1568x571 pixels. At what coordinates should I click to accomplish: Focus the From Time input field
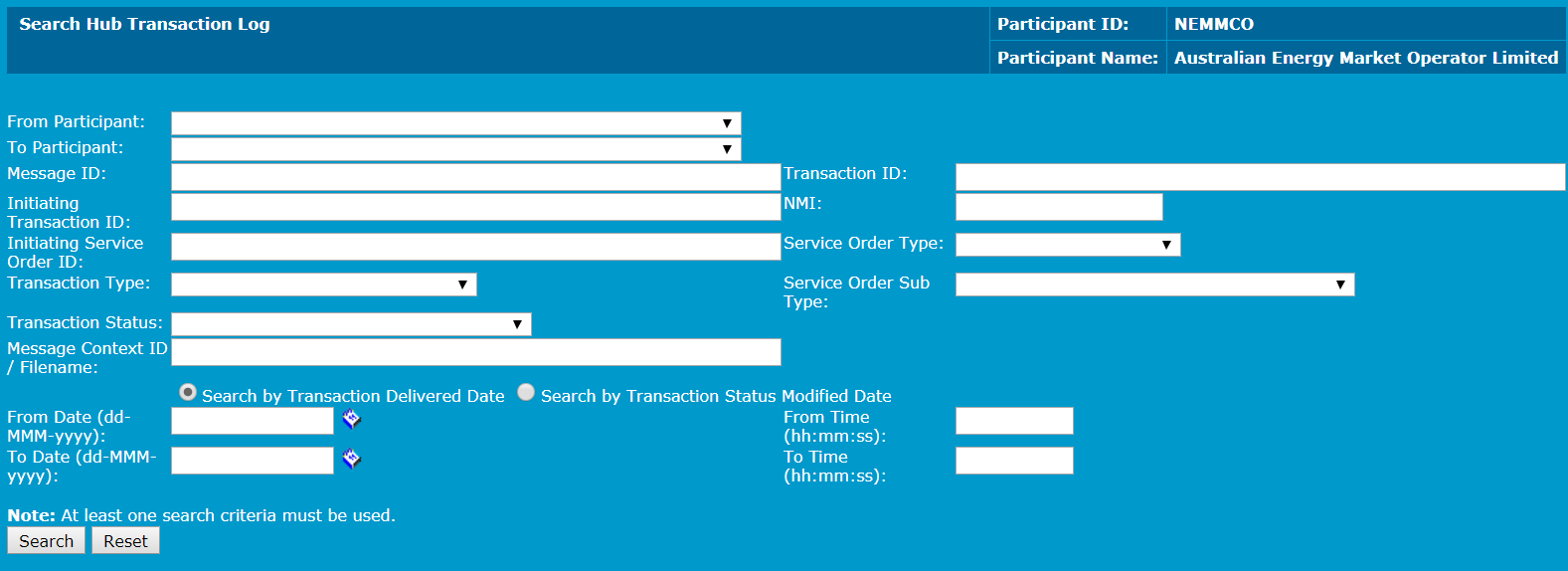pyautogui.click(x=1014, y=421)
